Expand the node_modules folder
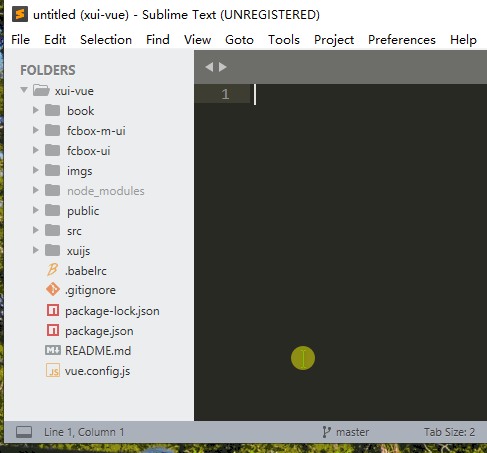 35,190
